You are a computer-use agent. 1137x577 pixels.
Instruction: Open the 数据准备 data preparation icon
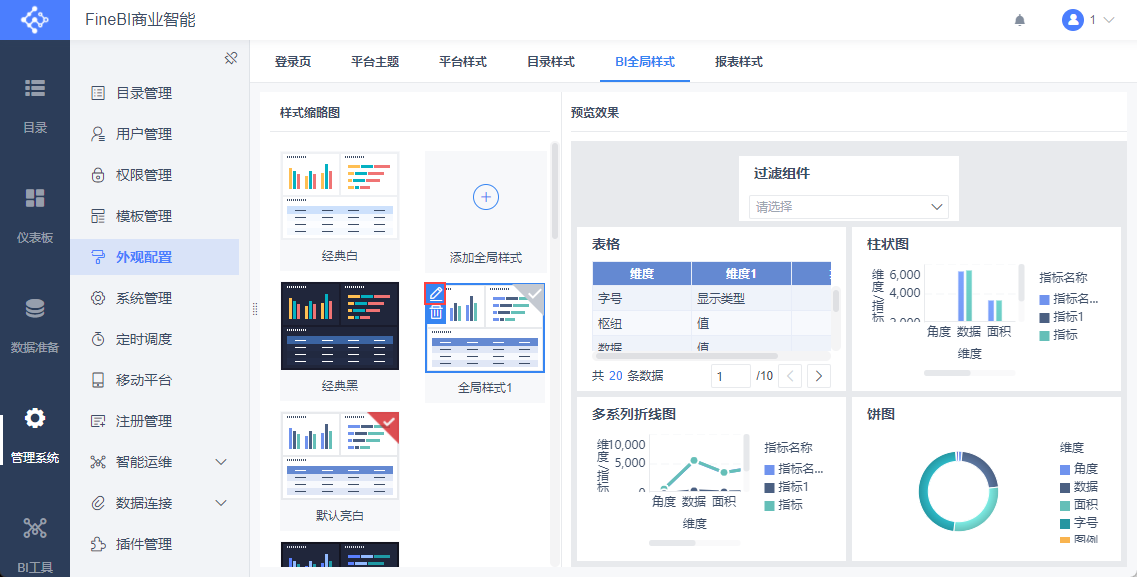pyautogui.click(x=35, y=308)
